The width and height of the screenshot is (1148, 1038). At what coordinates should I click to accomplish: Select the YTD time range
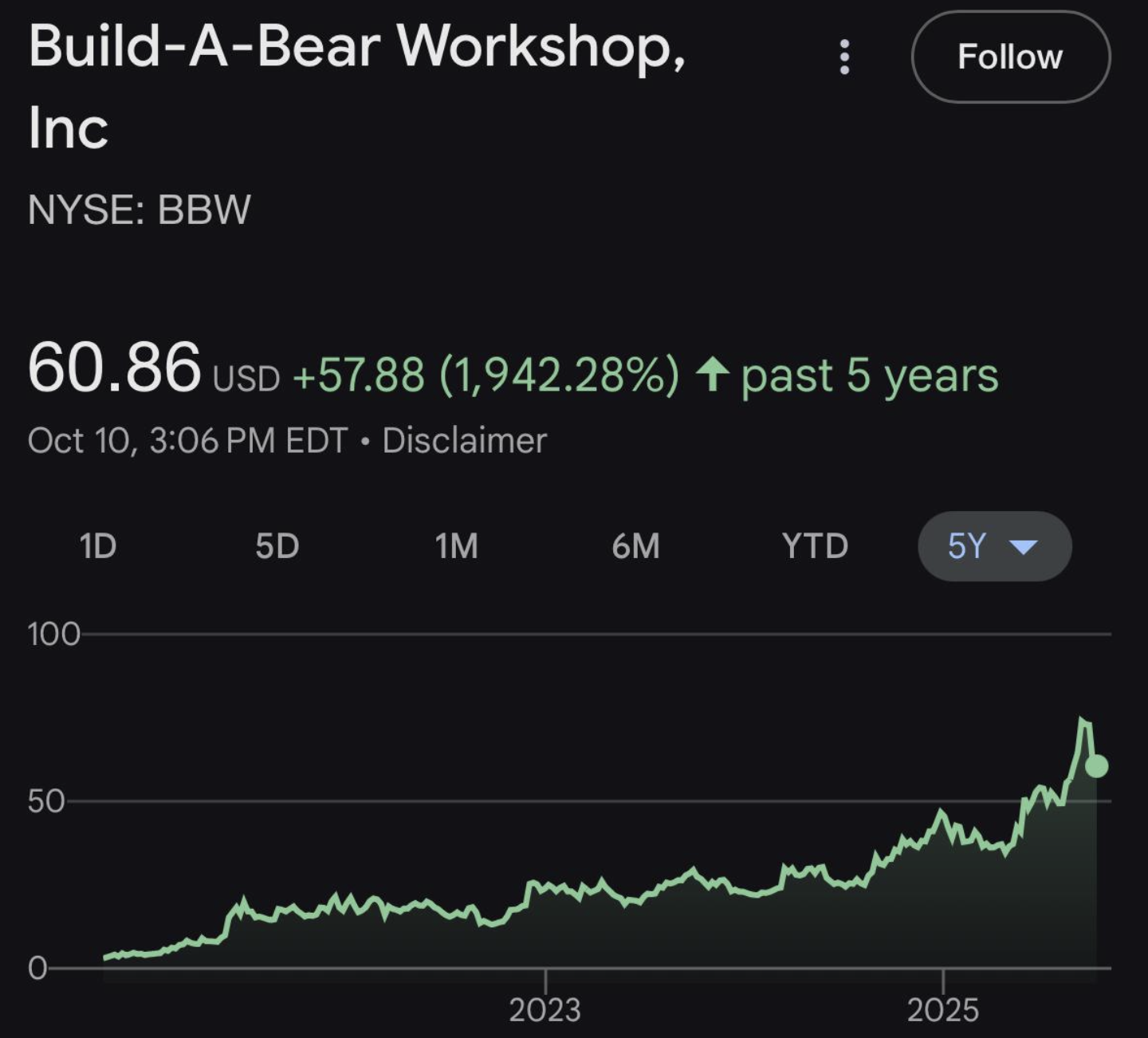pos(815,547)
